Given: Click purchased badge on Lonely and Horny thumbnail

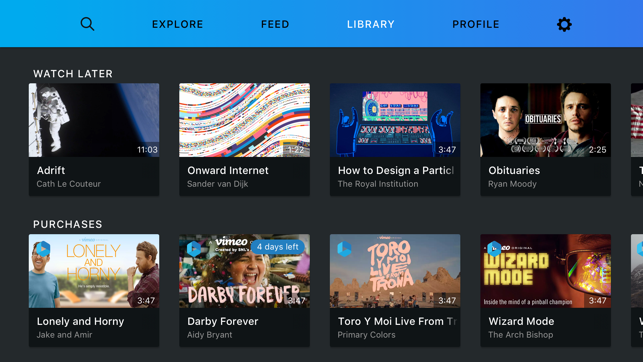Looking at the screenshot, I should 43,248.
